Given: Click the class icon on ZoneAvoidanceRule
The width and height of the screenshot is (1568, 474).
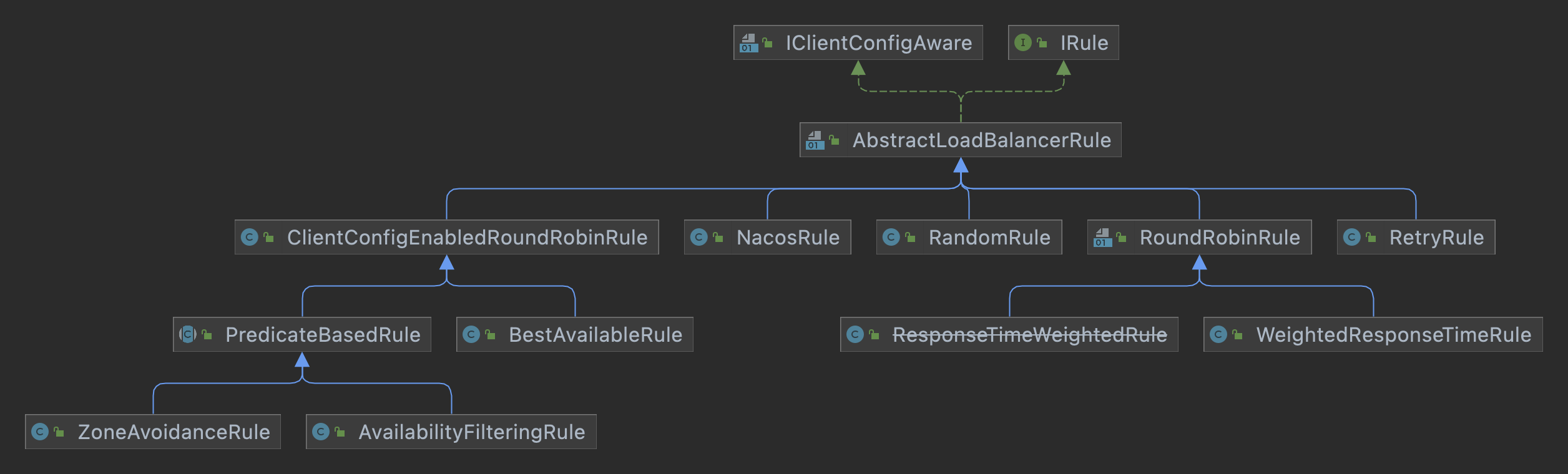Looking at the screenshot, I should 40,432.
